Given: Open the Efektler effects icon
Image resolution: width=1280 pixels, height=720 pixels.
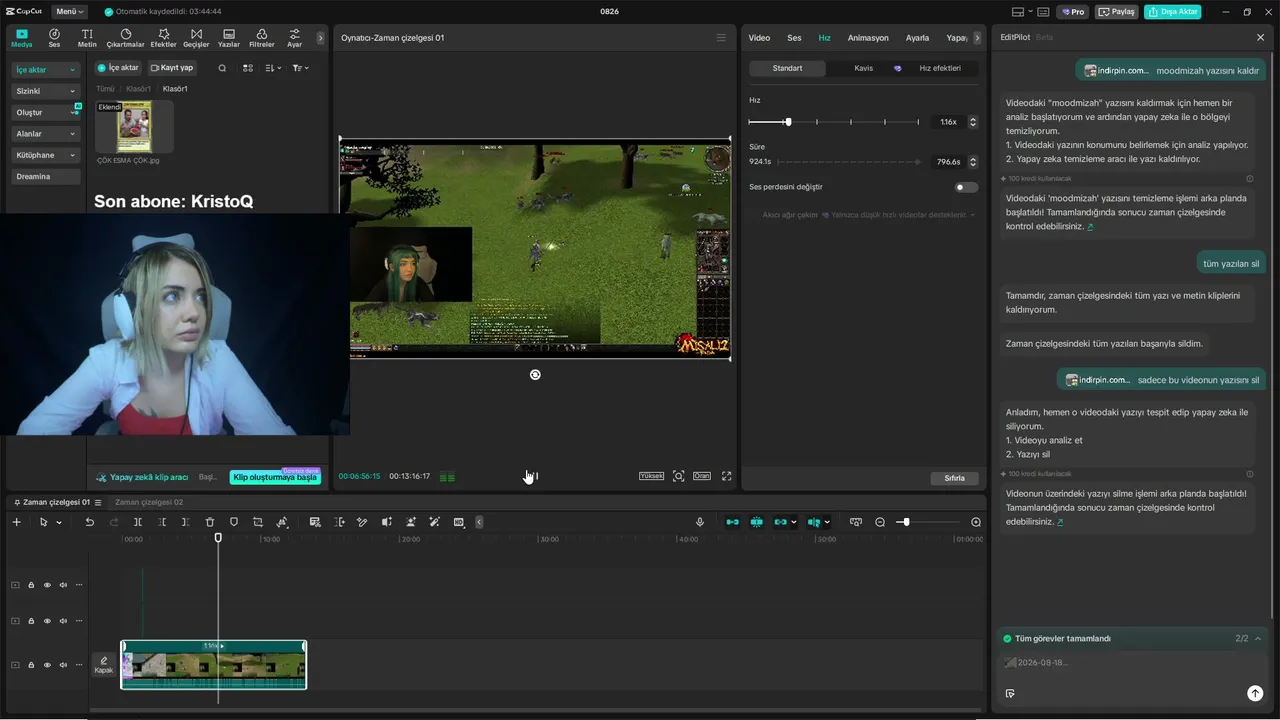Looking at the screenshot, I should tap(163, 38).
